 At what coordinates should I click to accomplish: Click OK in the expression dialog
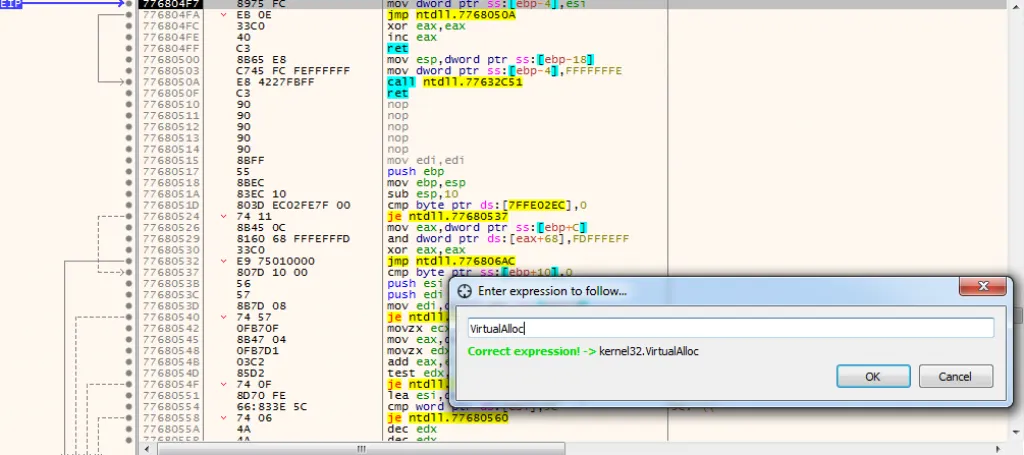(x=873, y=377)
